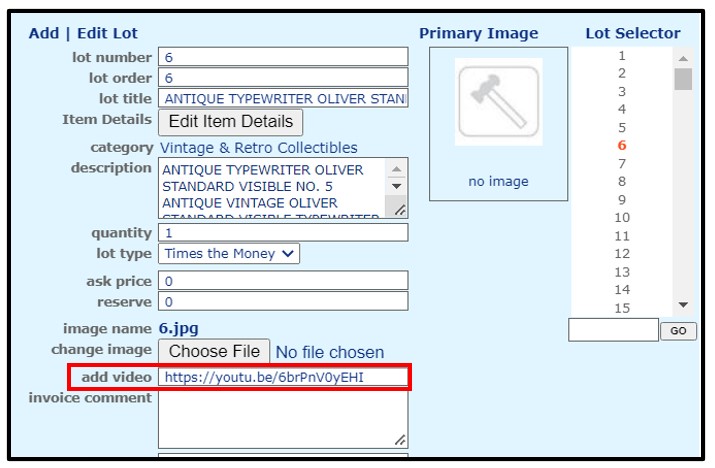Image resolution: width=715 pixels, height=468 pixels.
Task: Click description box scroll up arrow
Action: tap(396, 170)
